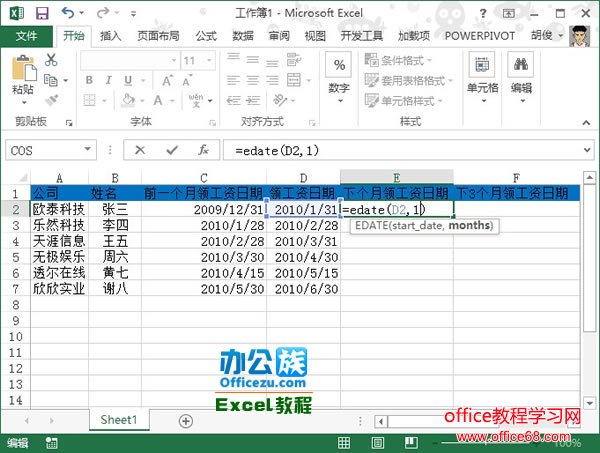600x453 pixels.
Task: Click the Font Color letter A
Action: point(158,101)
